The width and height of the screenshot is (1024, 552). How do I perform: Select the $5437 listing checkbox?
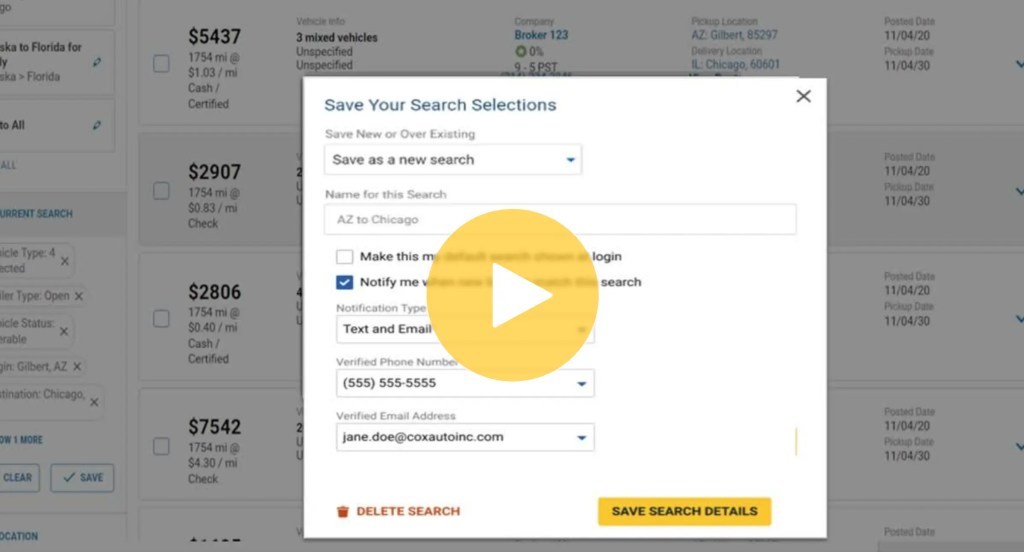tap(161, 64)
